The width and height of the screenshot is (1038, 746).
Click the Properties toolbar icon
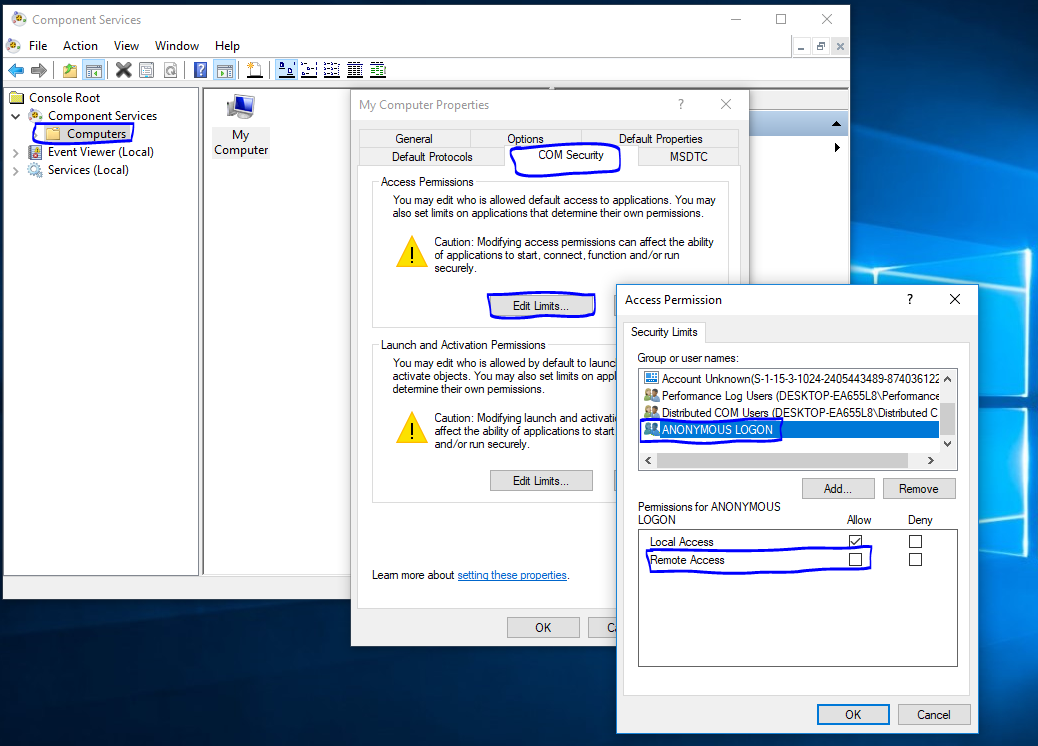pyautogui.click(x=147, y=70)
